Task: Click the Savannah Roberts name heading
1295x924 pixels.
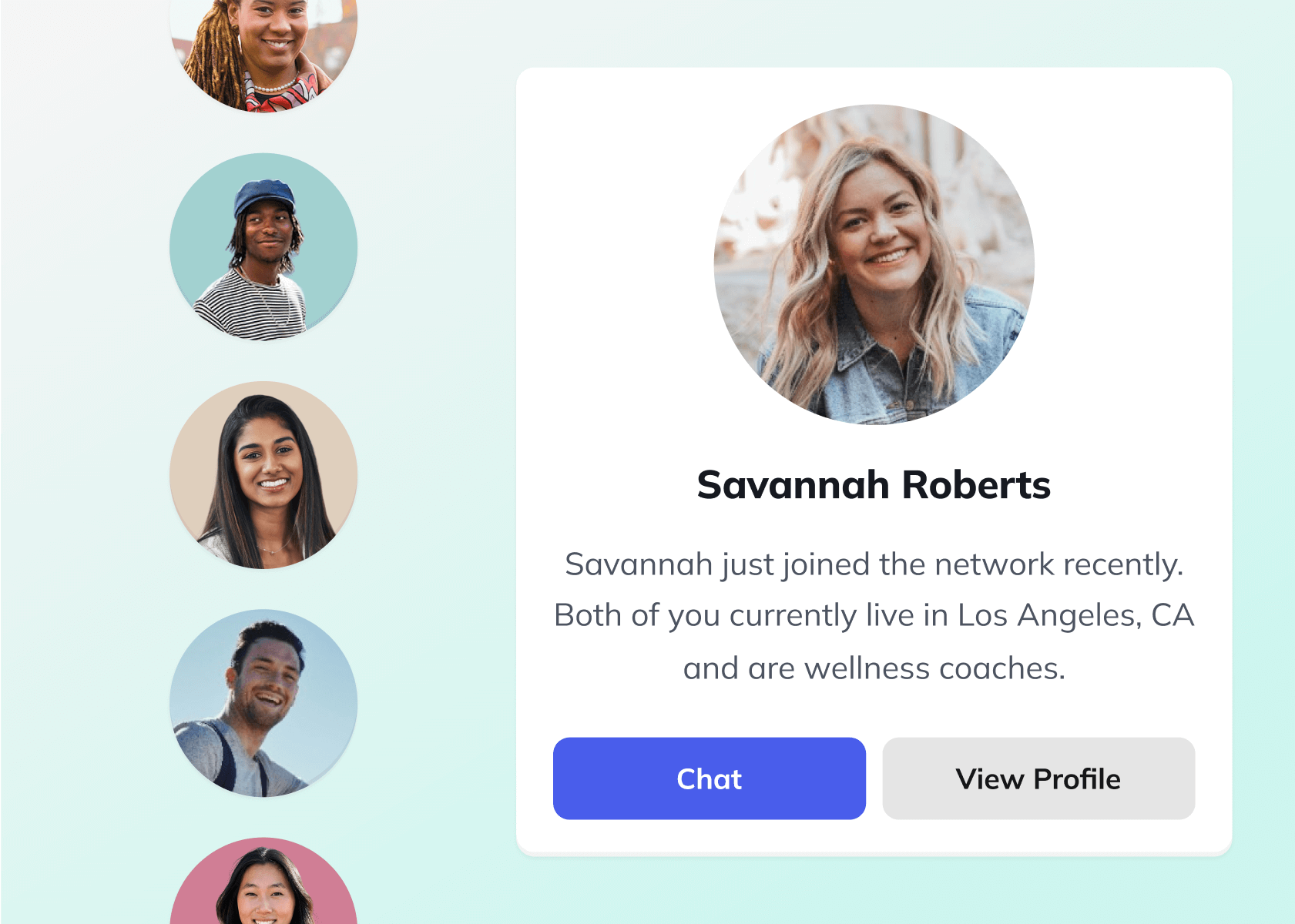Action: tap(874, 485)
